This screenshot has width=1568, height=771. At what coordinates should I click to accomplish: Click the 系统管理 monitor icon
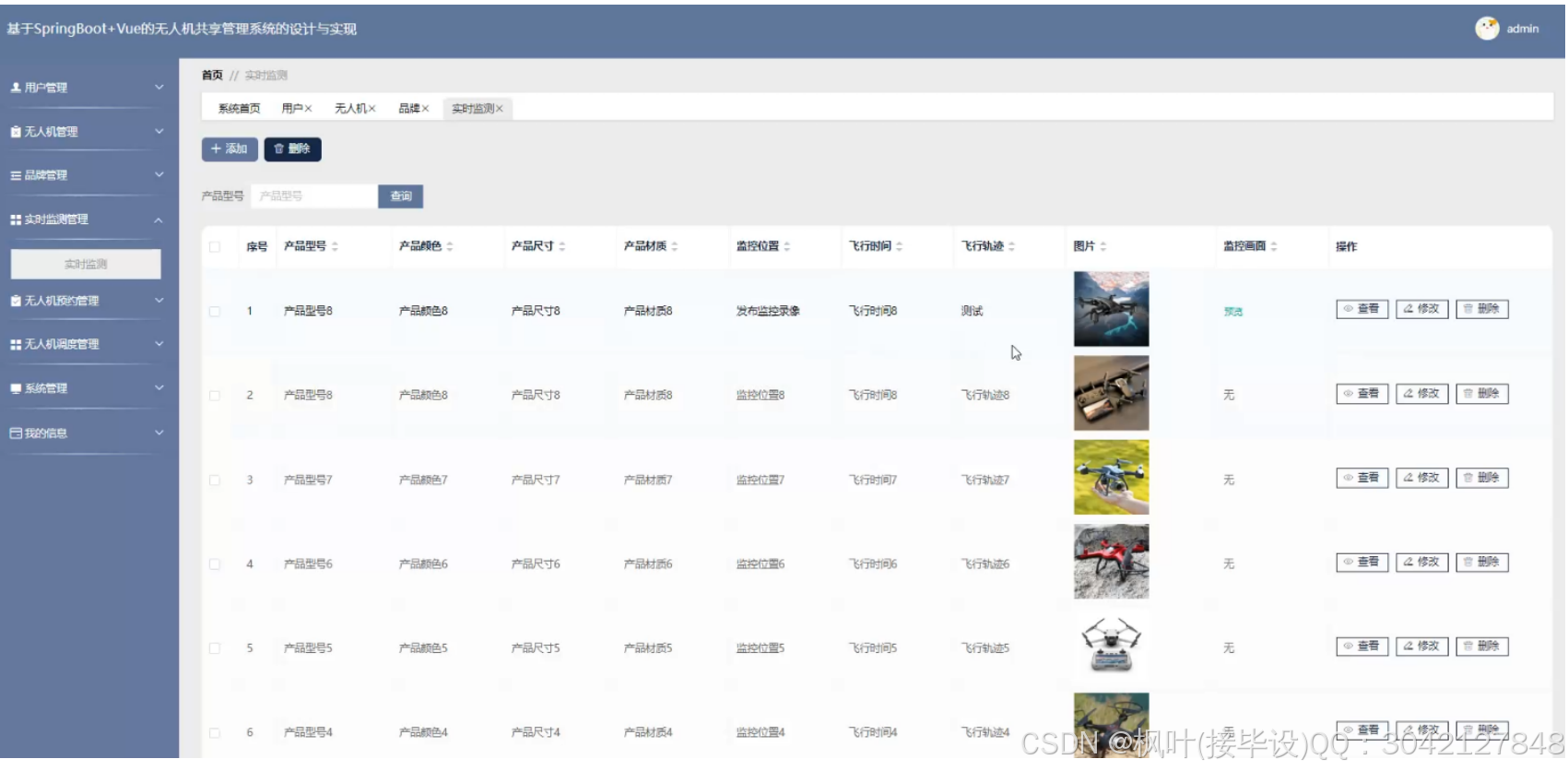click(16, 388)
